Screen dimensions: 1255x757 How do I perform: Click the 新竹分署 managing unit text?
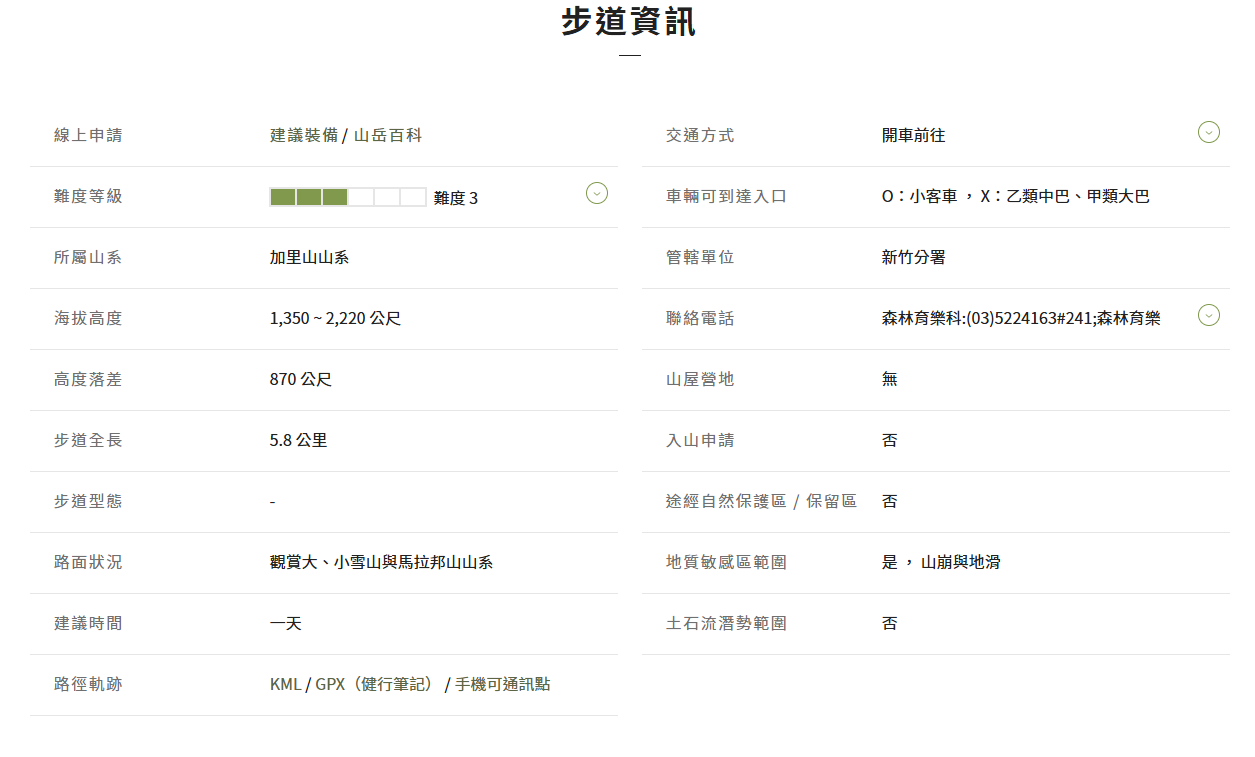click(x=913, y=257)
